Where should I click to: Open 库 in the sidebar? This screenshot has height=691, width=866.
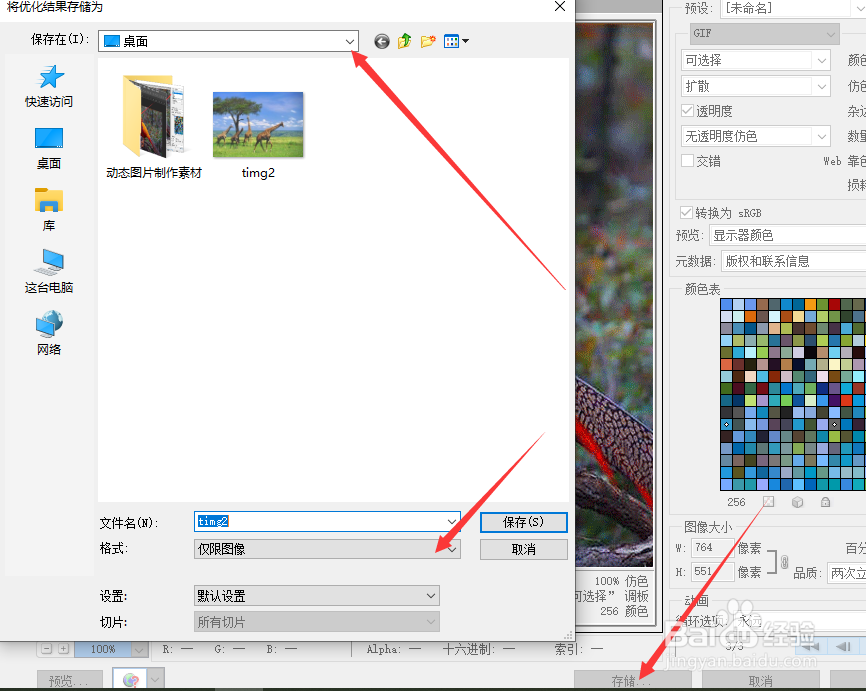[x=49, y=210]
